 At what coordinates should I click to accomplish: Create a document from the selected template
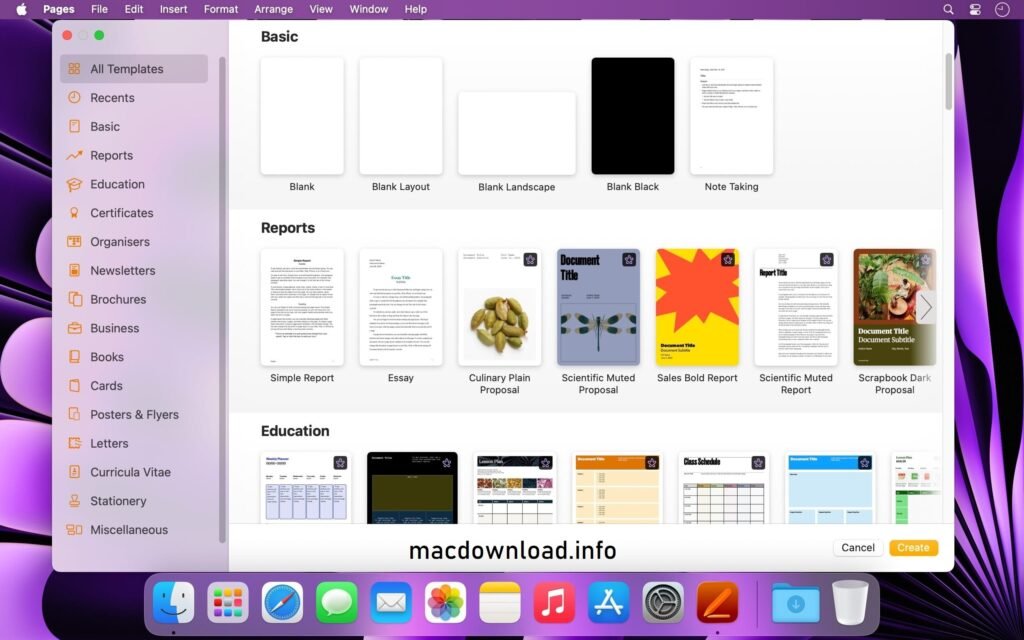click(913, 547)
